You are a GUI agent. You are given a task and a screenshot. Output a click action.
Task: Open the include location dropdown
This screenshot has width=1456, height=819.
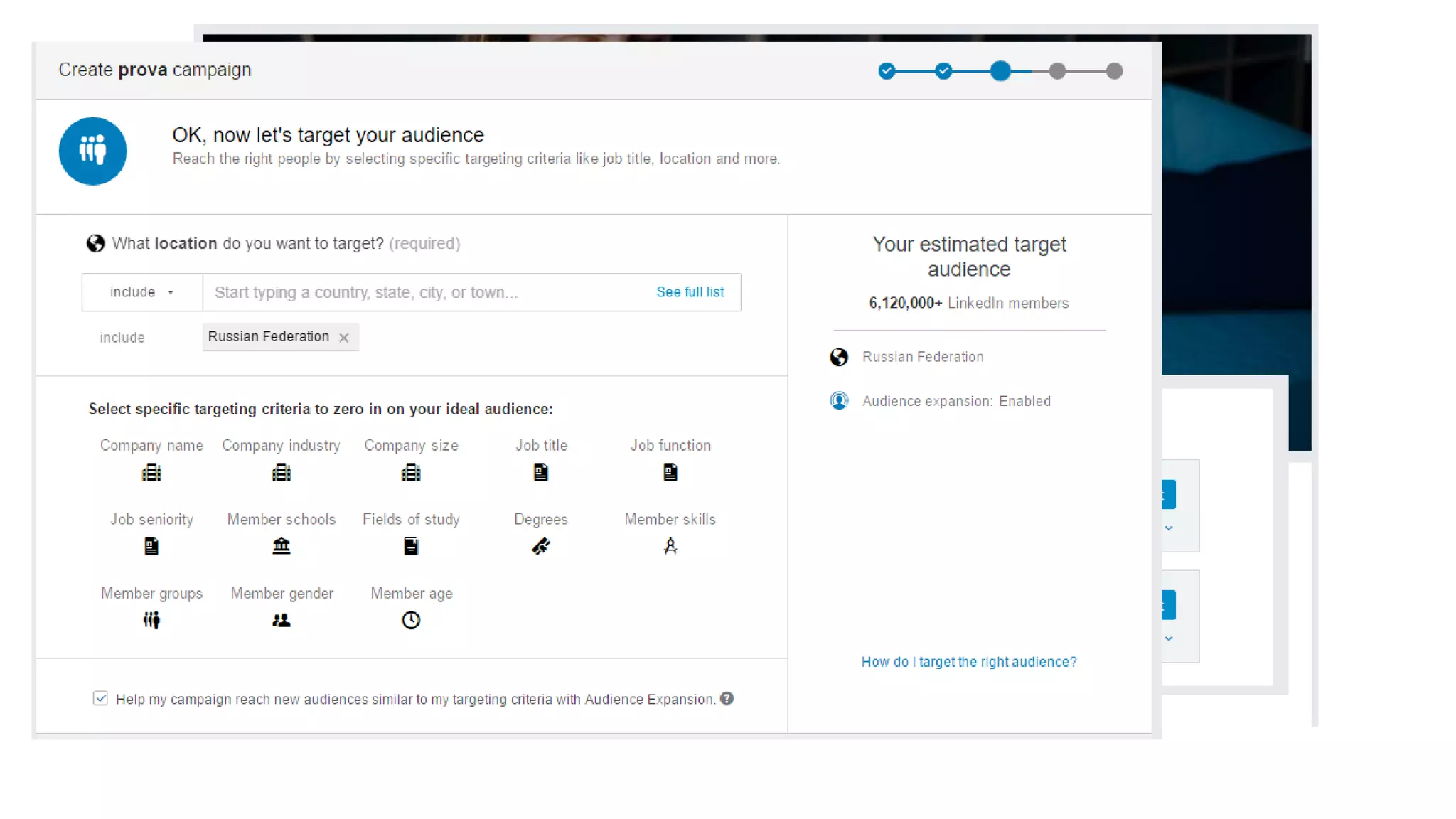click(141, 292)
